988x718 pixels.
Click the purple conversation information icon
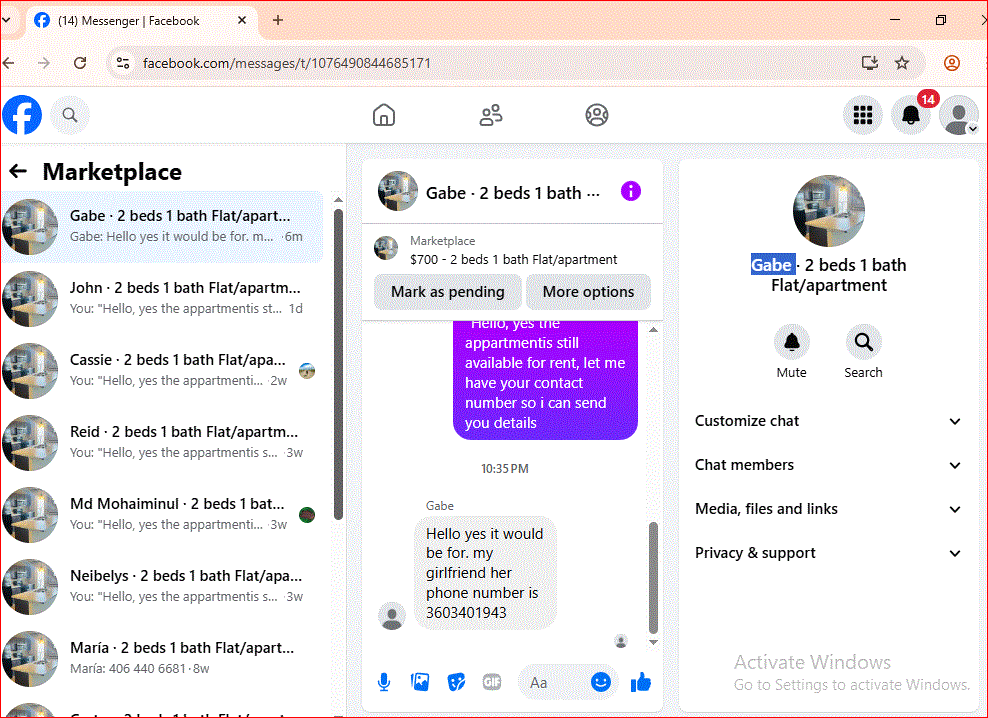click(631, 191)
